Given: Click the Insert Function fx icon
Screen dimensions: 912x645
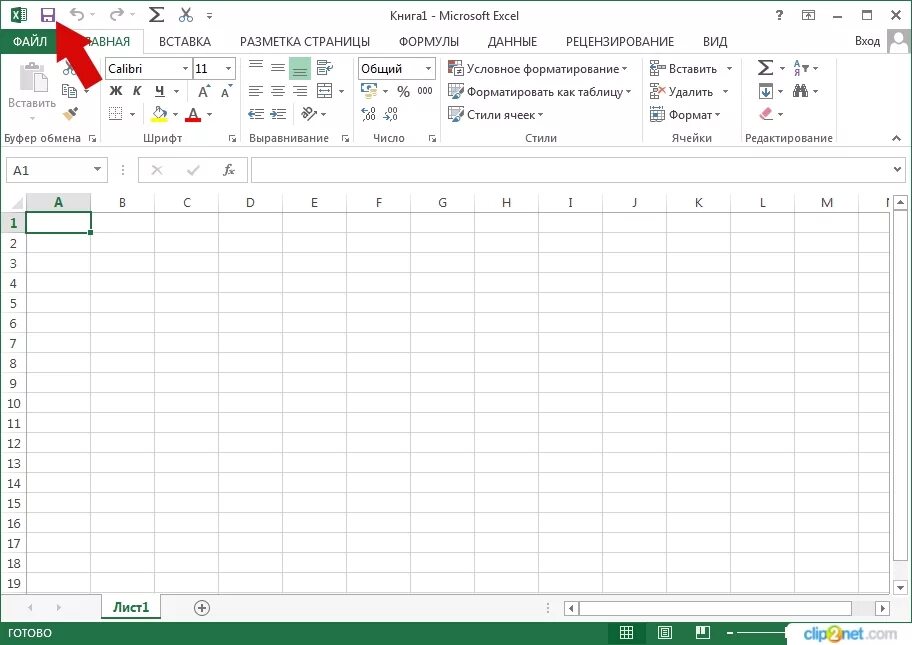Looking at the screenshot, I should click(x=229, y=170).
